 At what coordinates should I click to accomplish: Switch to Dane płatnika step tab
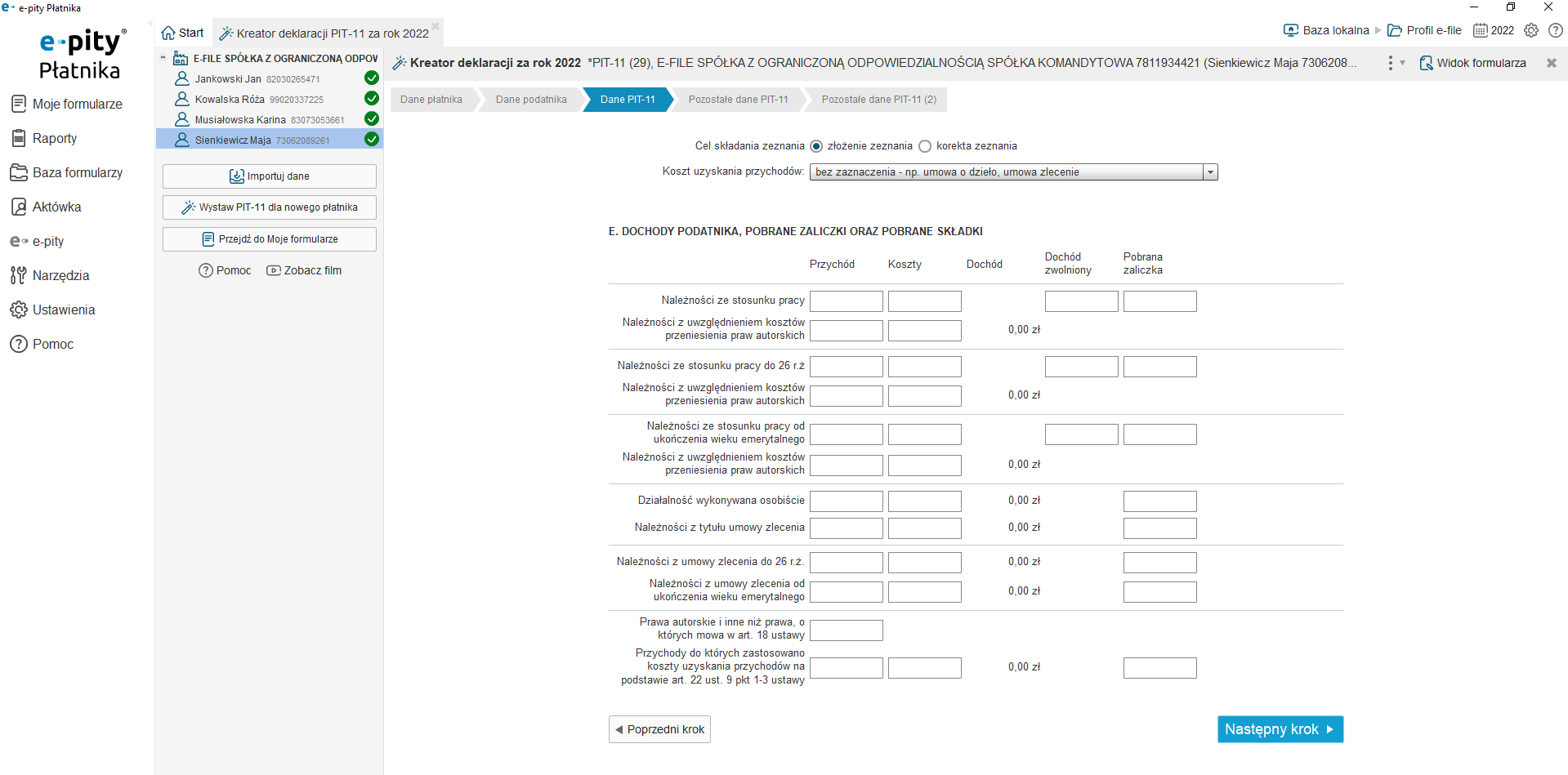[431, 100]
